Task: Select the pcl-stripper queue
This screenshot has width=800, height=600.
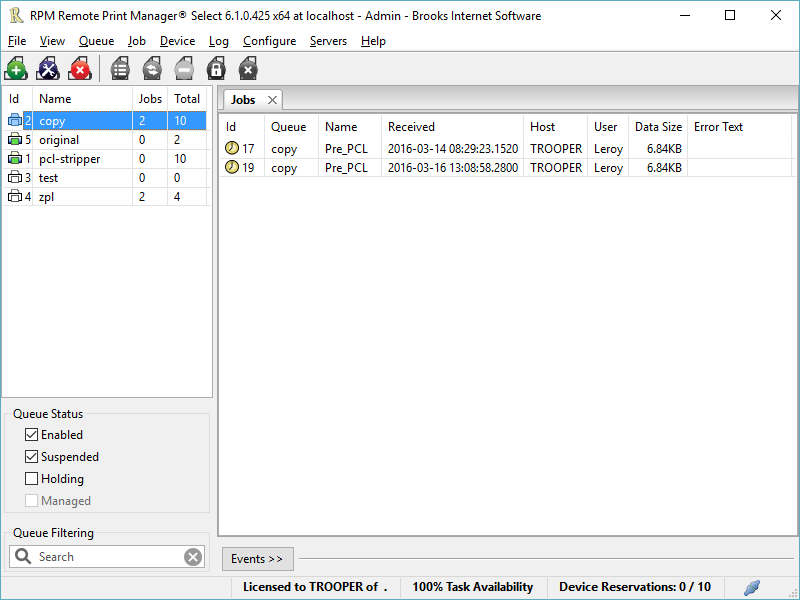Action: coord(68,158)
